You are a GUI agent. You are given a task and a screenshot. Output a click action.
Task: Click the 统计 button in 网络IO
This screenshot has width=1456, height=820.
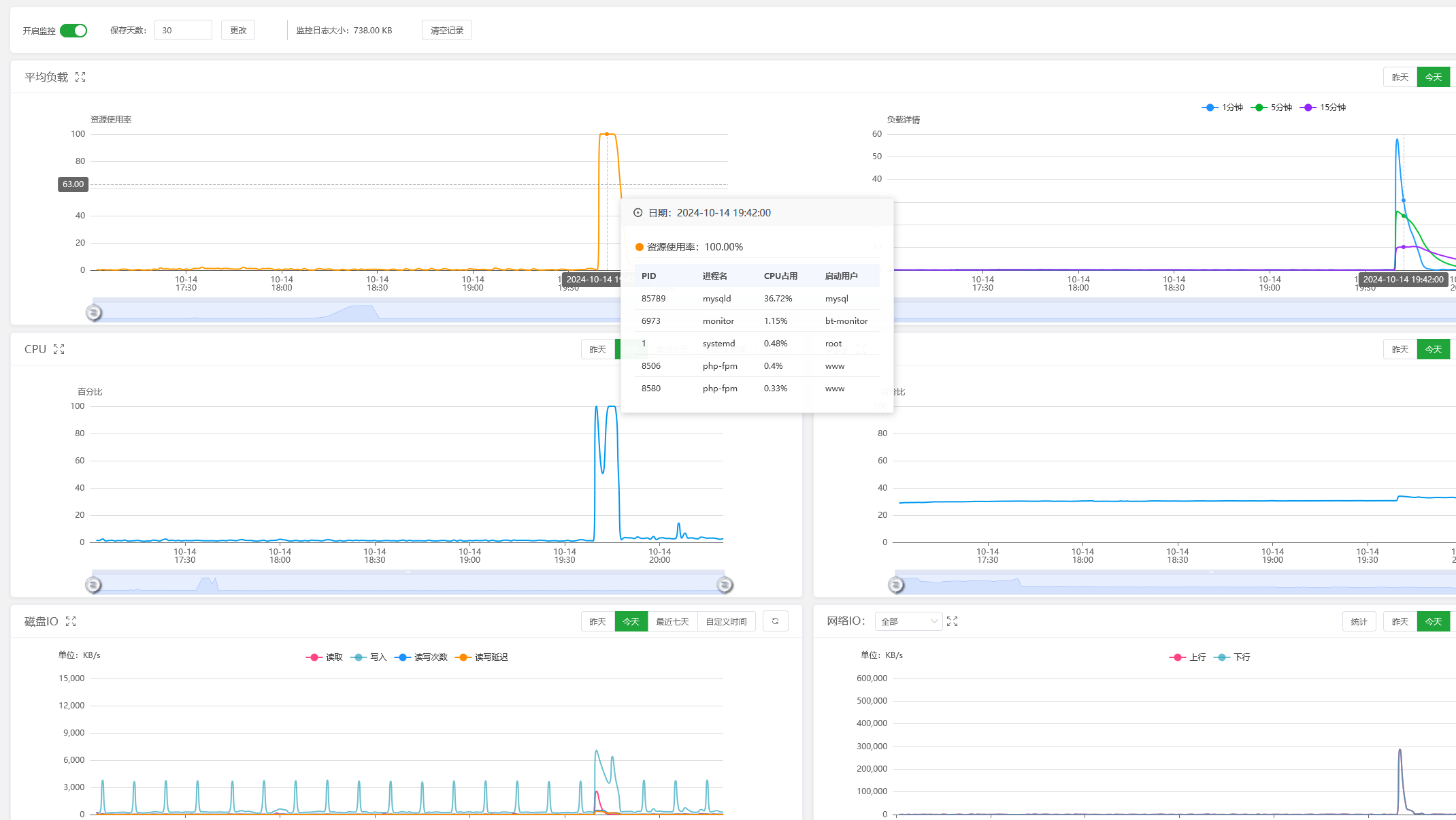point(1359,621)
